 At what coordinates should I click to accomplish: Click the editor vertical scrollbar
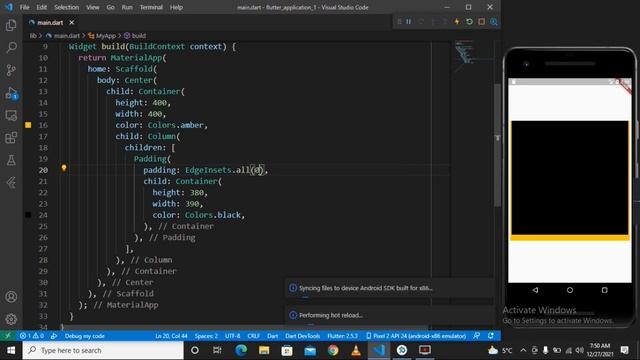tap(498, 145)
